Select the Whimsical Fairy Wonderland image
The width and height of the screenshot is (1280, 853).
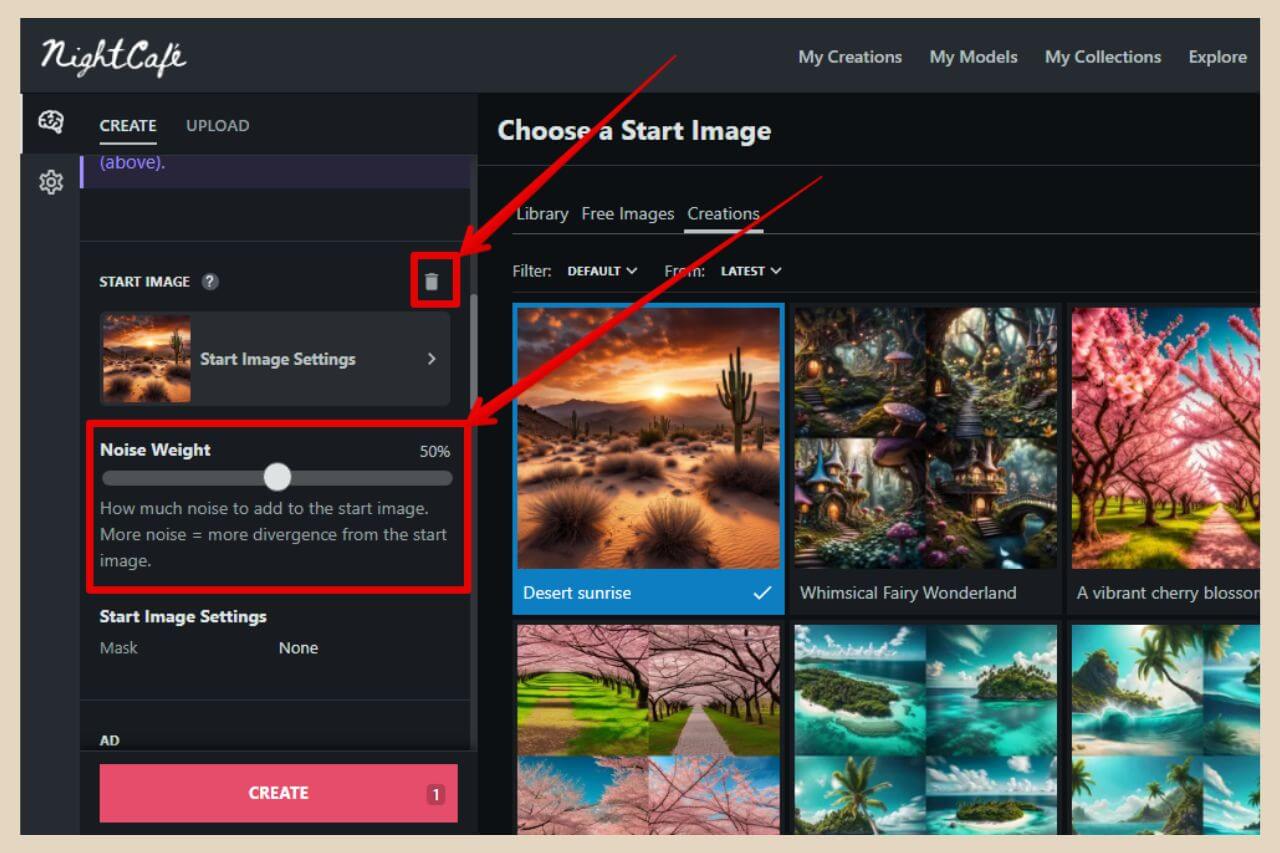click(925, 440)
